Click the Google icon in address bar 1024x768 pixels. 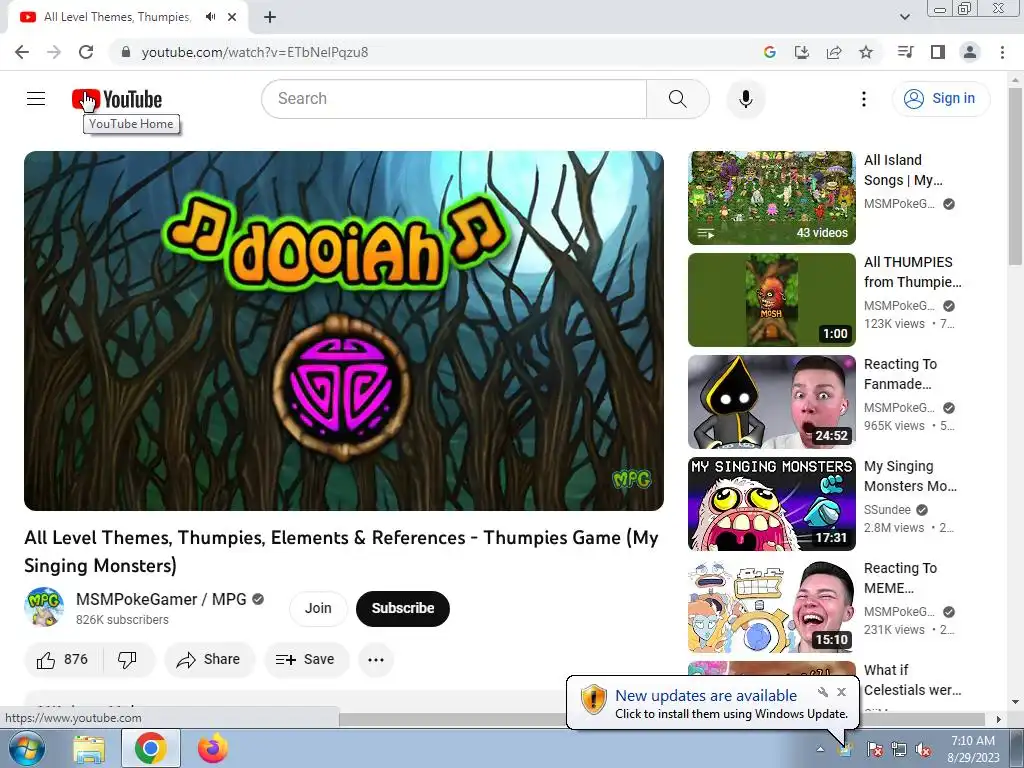(769, 52)
